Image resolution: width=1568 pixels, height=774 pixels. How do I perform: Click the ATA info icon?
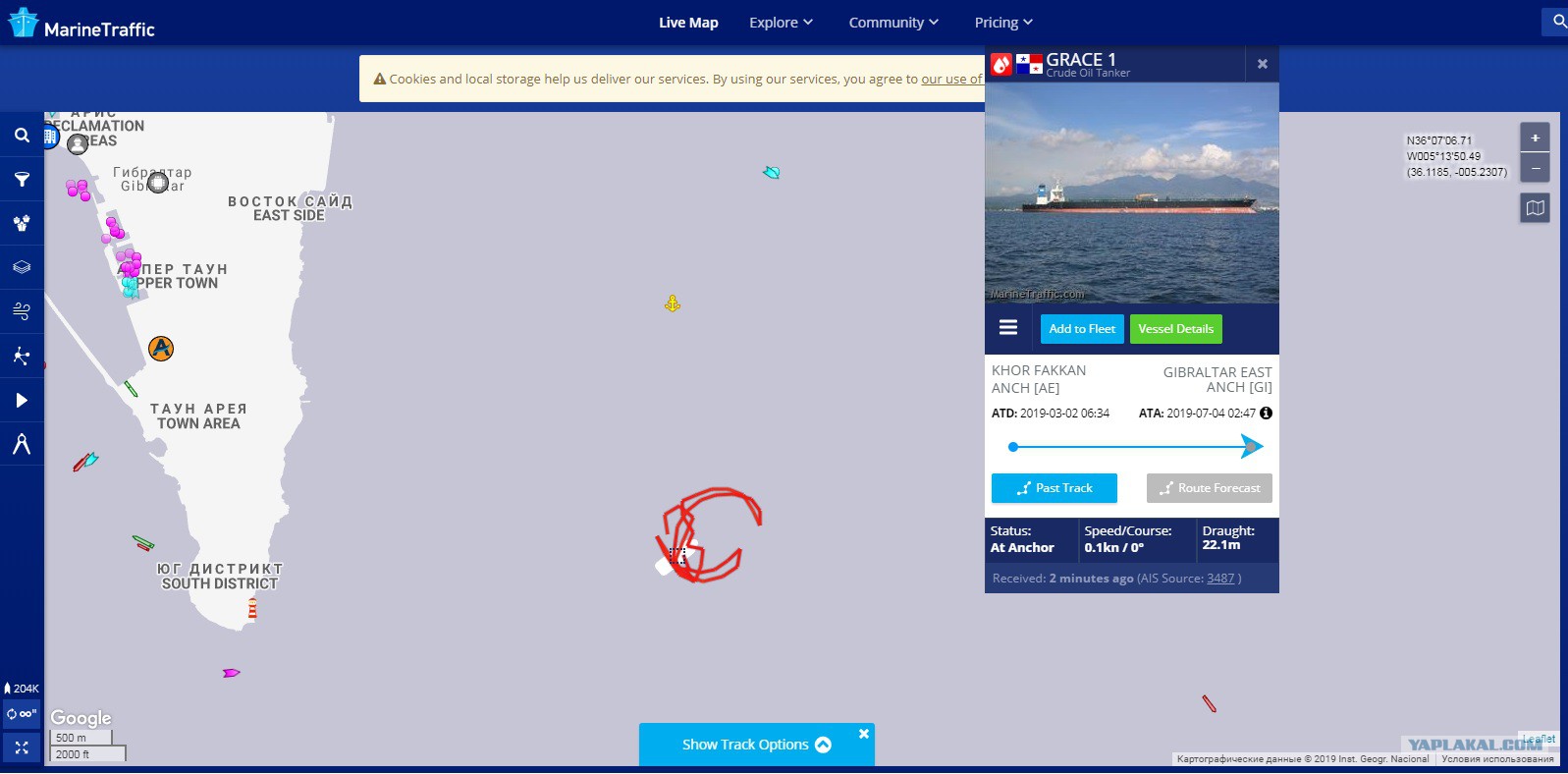[x=1267, y=414]
